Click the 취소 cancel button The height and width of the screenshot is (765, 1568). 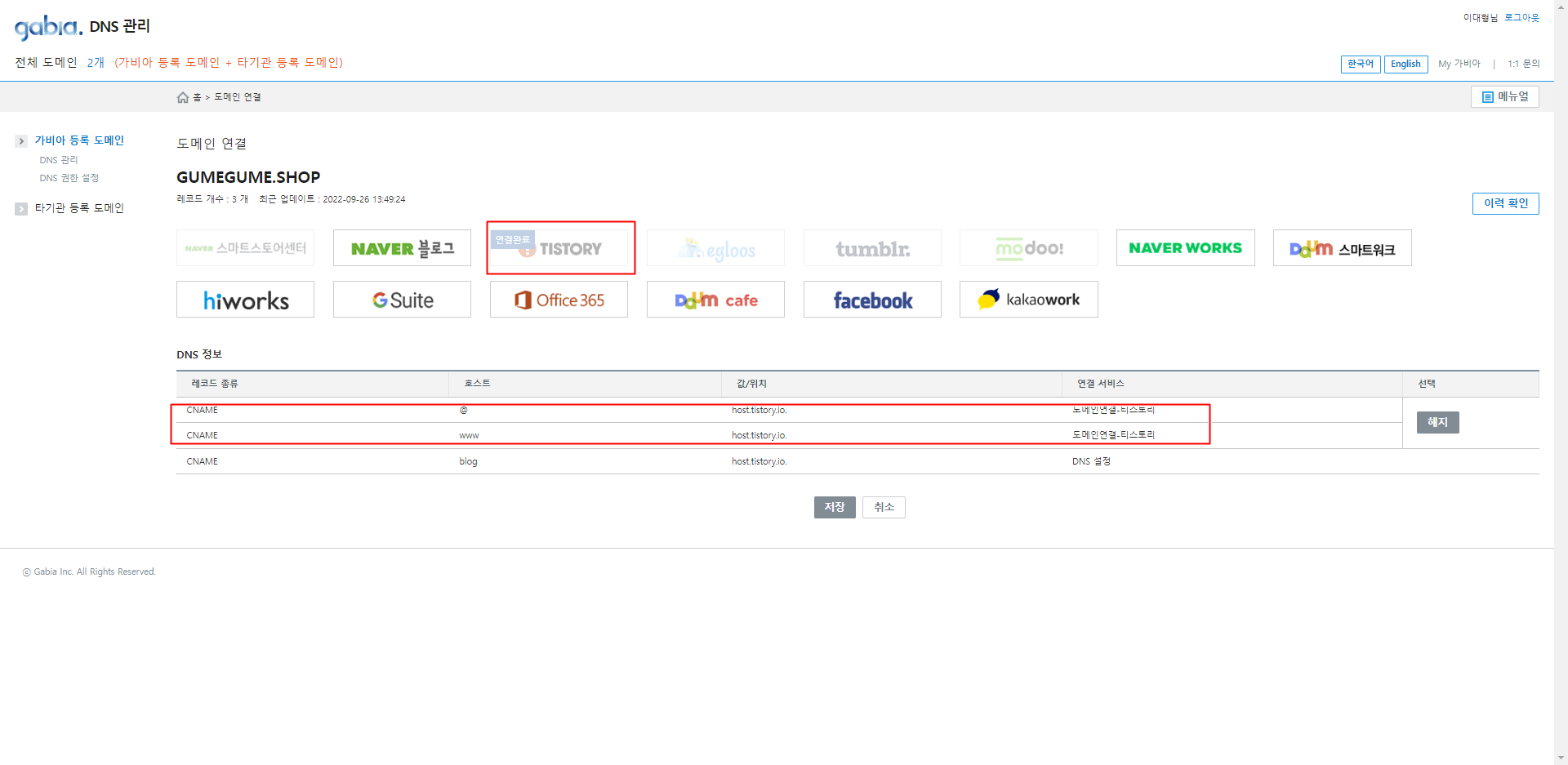[x=884, y=507]
